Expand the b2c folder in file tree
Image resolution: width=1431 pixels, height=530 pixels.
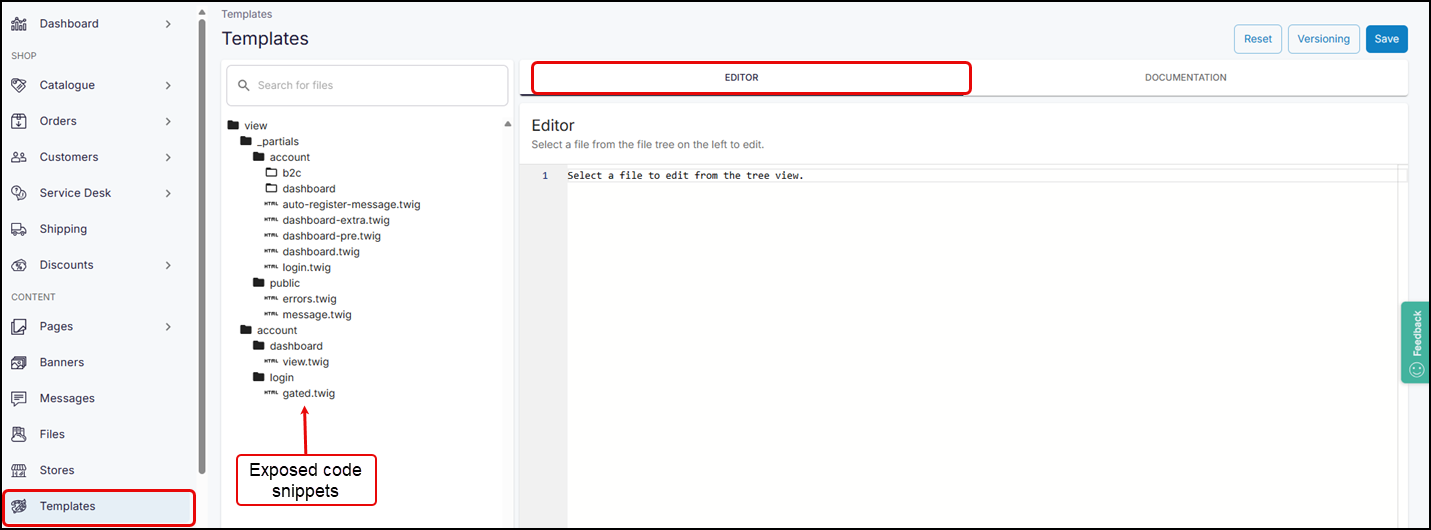point(291,173)
